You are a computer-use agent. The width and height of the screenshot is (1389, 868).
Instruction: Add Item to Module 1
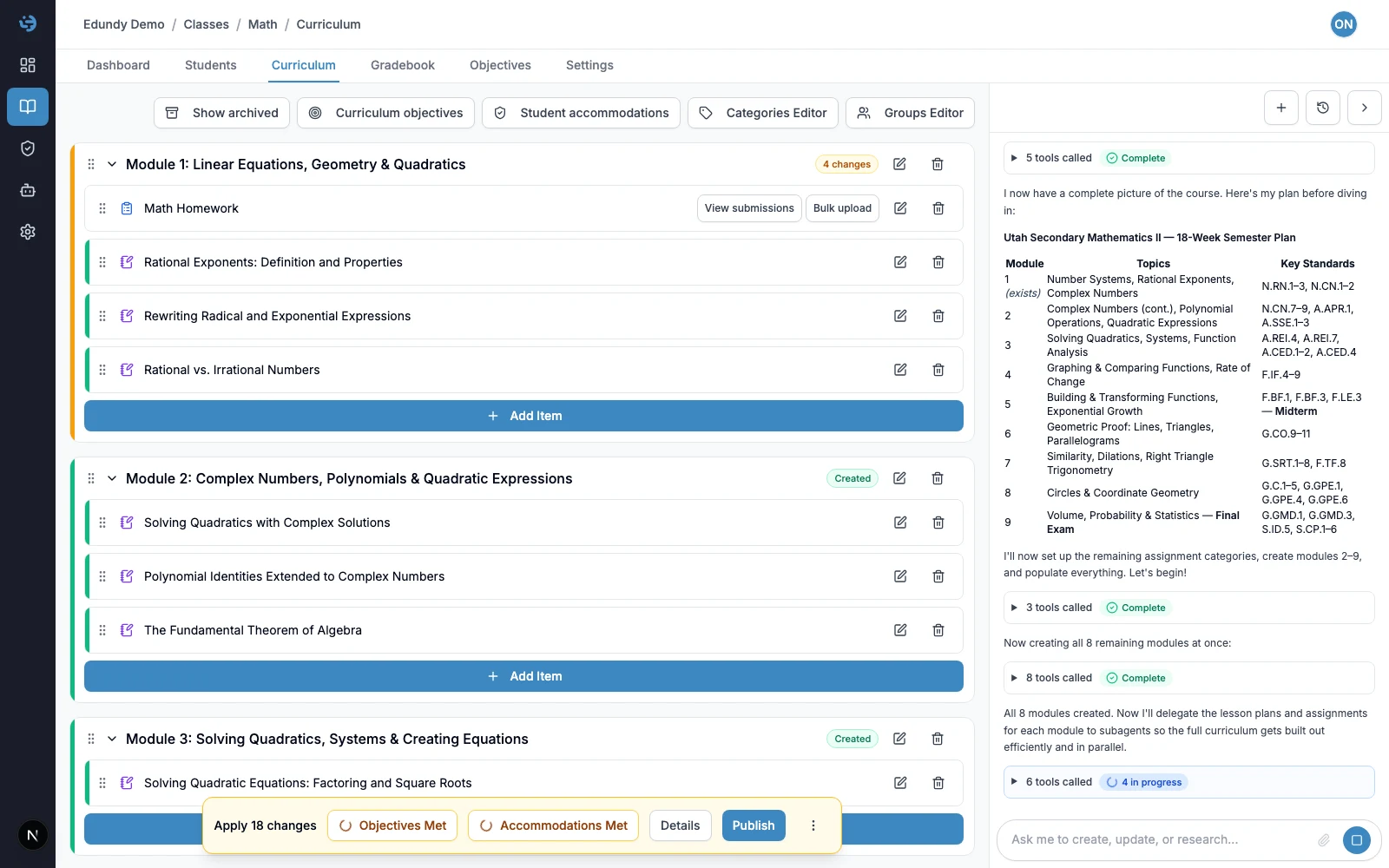[x=523, y=416]
